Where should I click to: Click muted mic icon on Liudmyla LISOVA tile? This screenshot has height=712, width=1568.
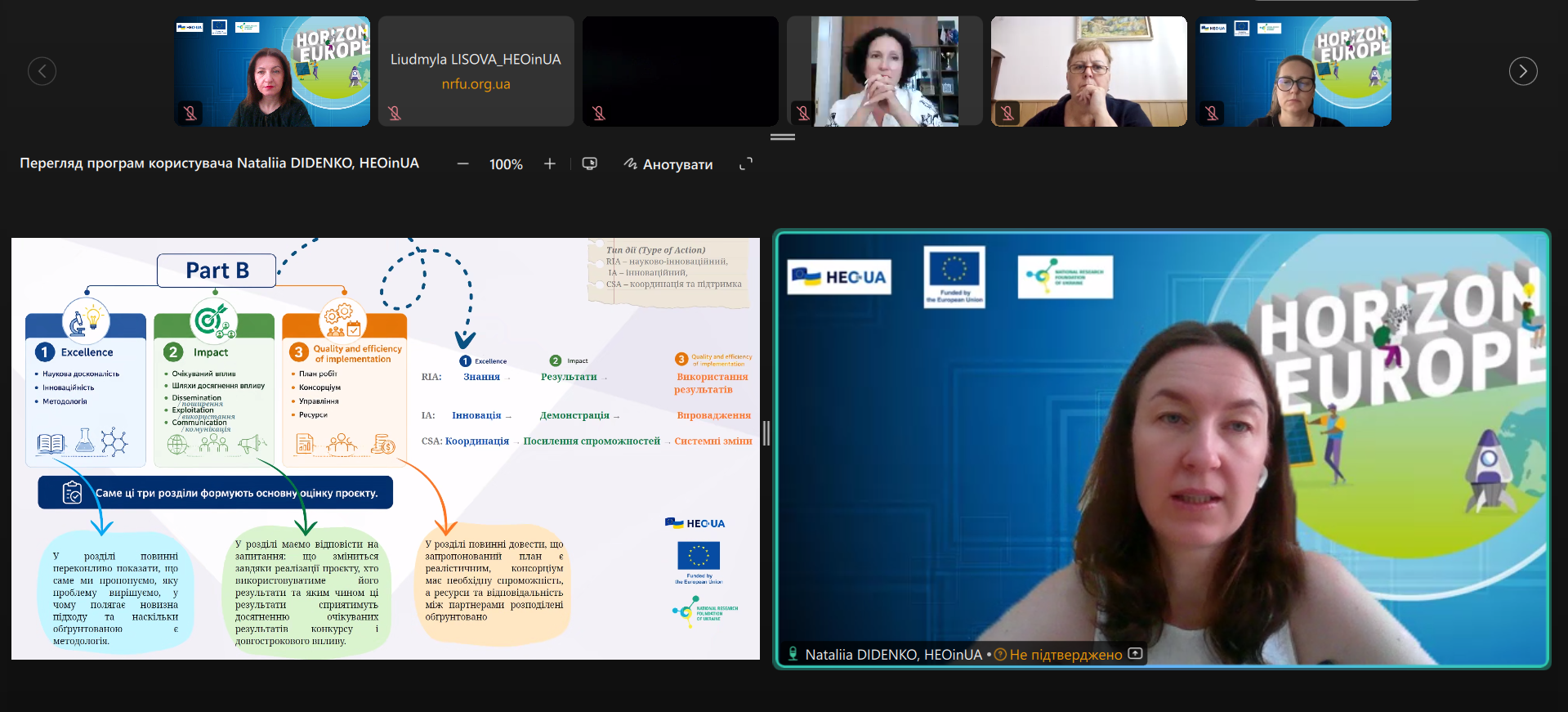(395, 113)
